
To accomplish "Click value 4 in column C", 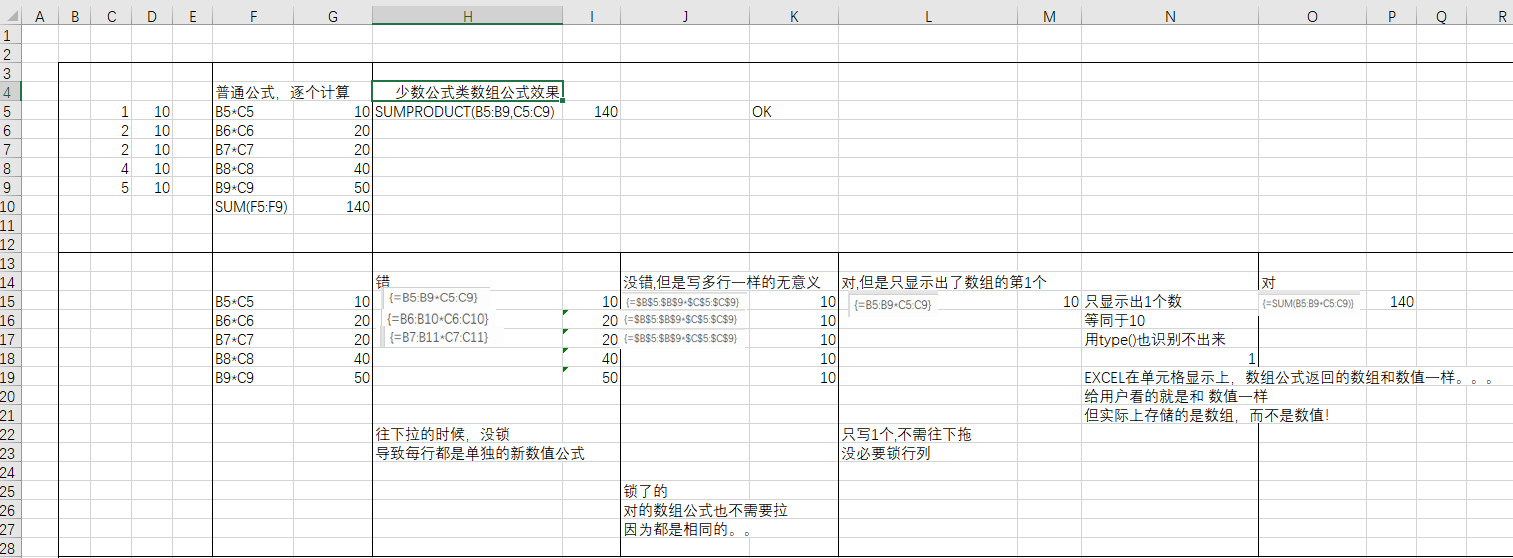I will (124, 169).
